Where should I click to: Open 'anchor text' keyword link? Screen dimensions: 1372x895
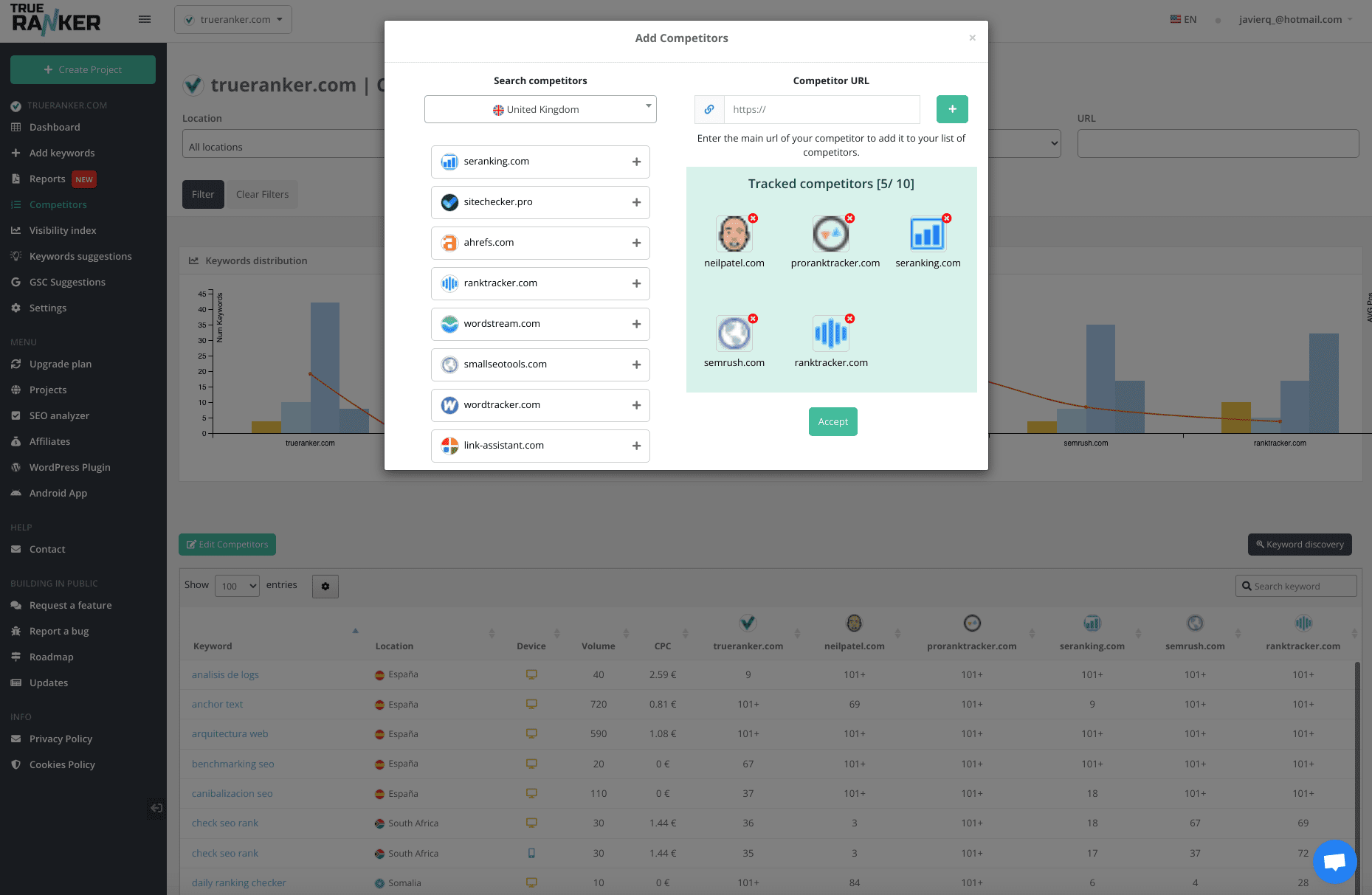(x=217, y=704)
